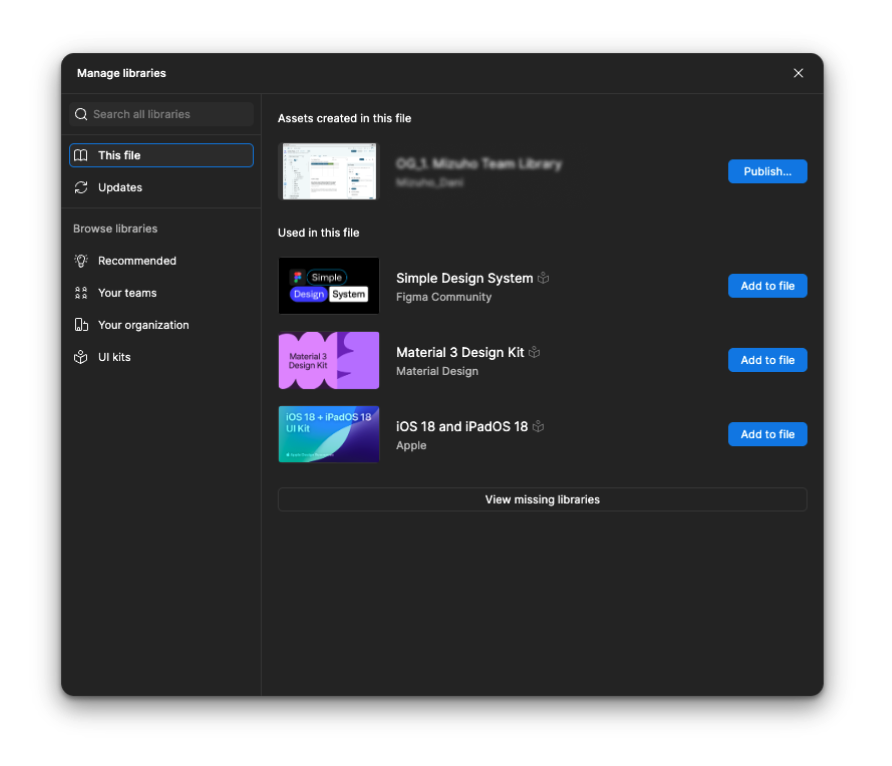The image size is (892, 766).
Task: Click the Apple author label
Action: click(x=411, y=445)
